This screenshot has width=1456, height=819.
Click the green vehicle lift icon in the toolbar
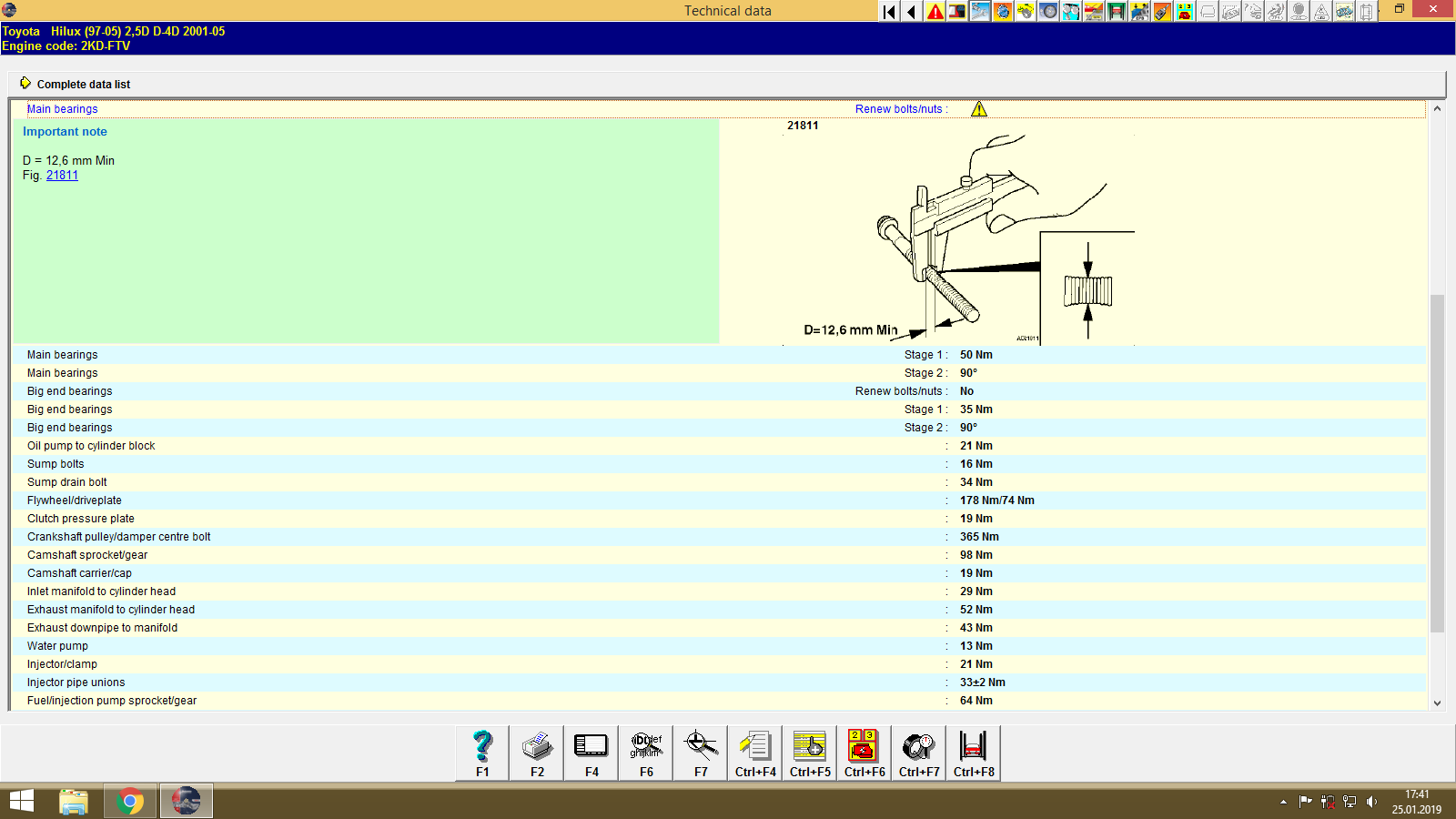pyautogui.click(x=1116, y=12)
